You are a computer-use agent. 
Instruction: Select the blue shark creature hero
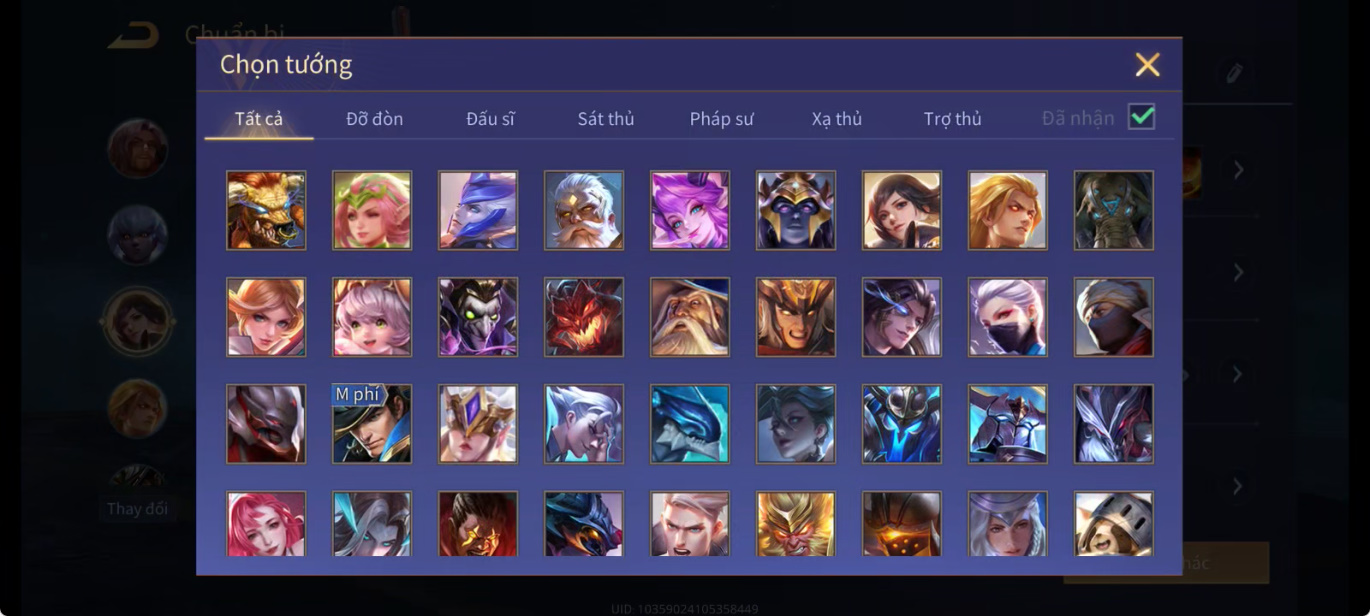(x=690, y=424)
